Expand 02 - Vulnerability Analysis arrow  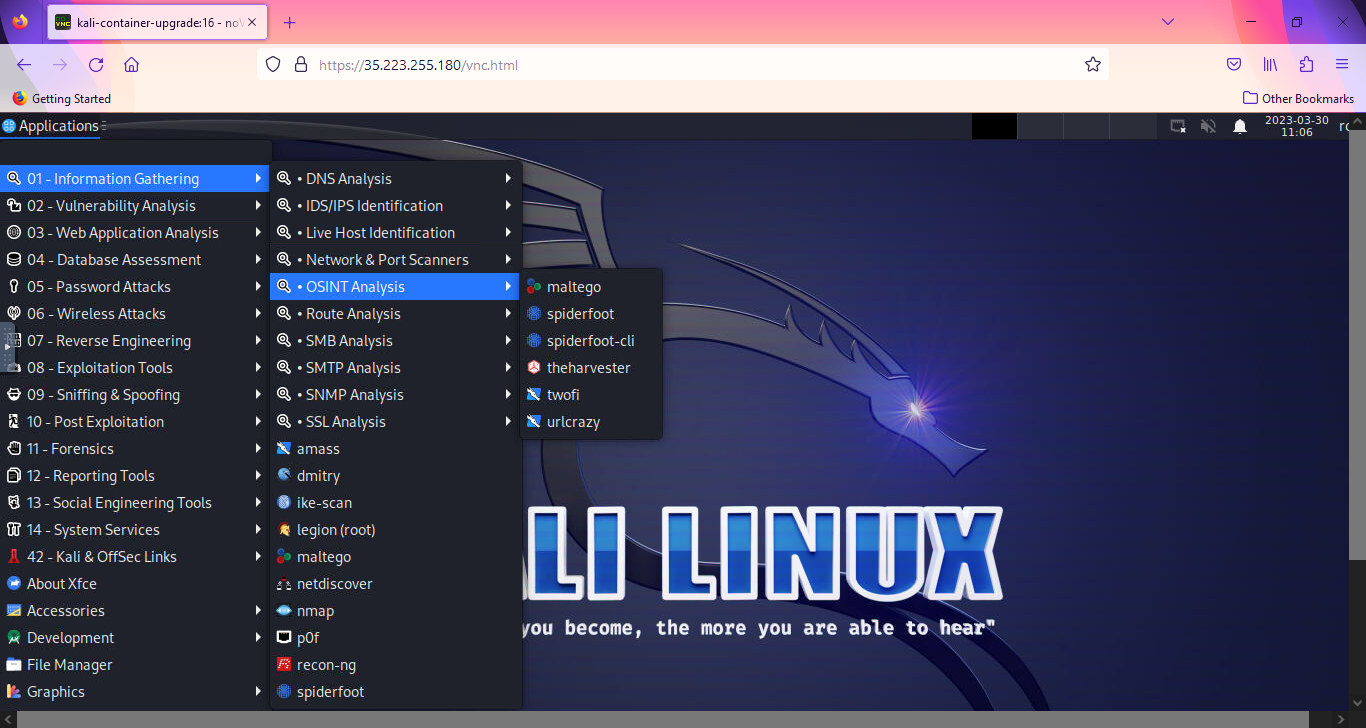click(x=258, y=206)
